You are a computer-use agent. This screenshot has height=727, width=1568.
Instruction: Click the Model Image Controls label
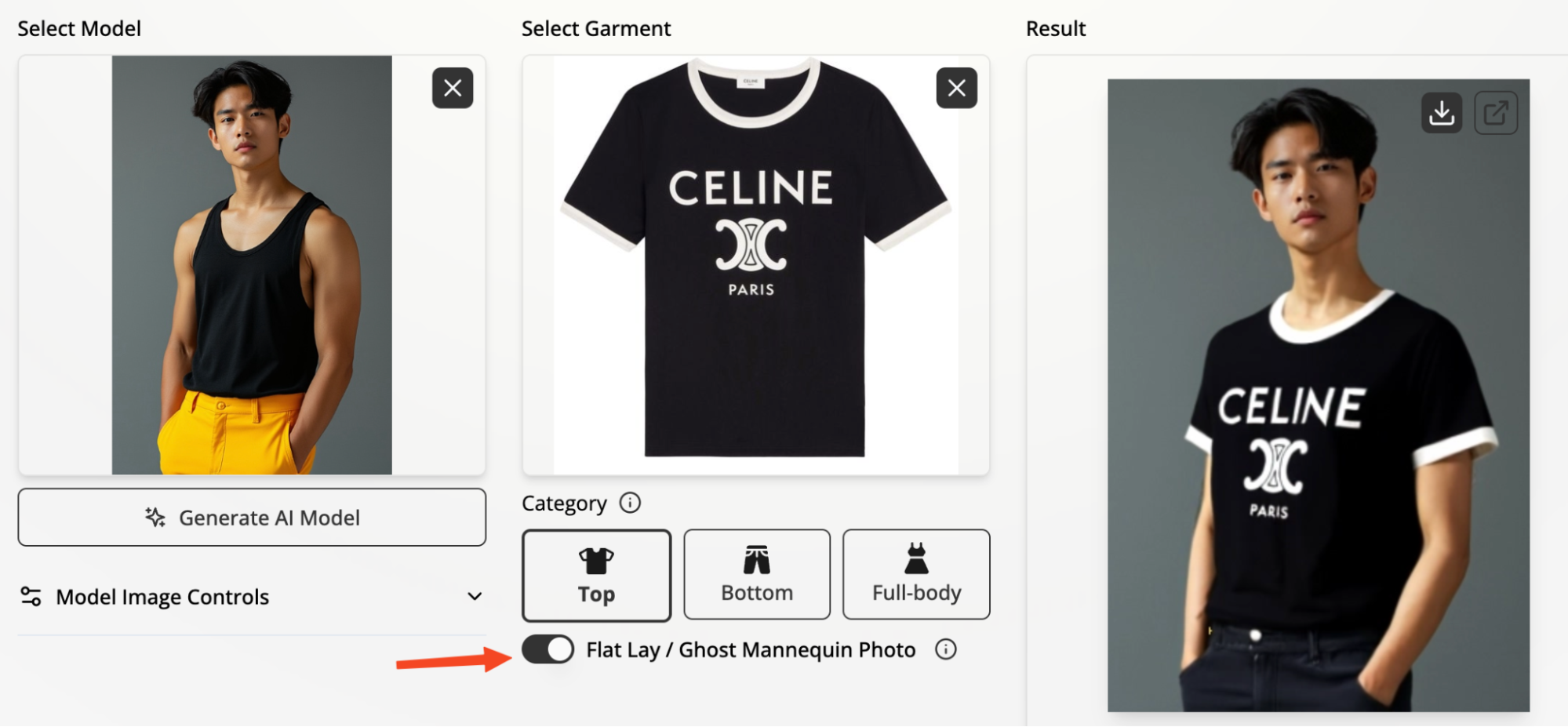162,597
